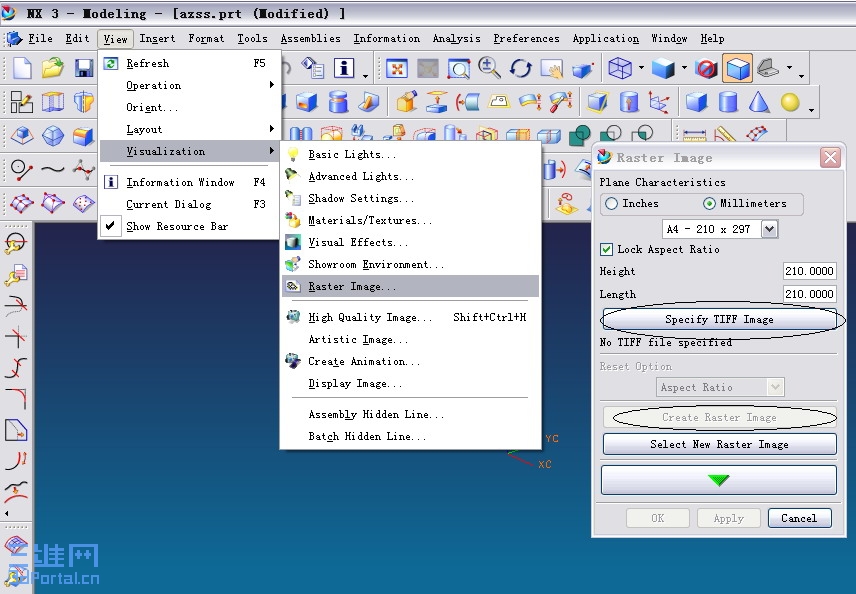Screen dimensions: 856x594
Task: Select the Inches radio button
Action: click(x=611, y=204)
